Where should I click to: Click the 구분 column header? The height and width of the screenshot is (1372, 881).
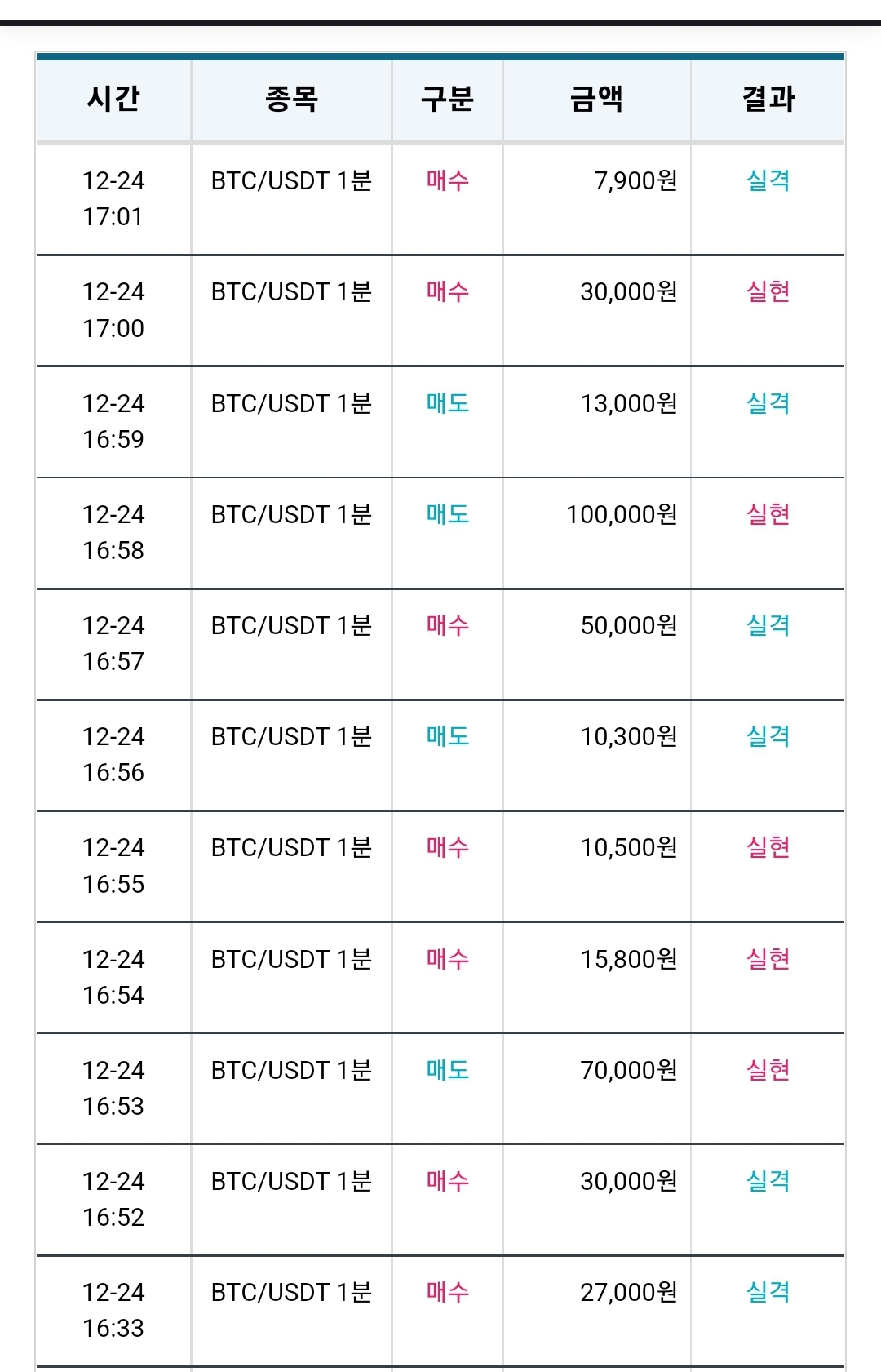(447, 99)
